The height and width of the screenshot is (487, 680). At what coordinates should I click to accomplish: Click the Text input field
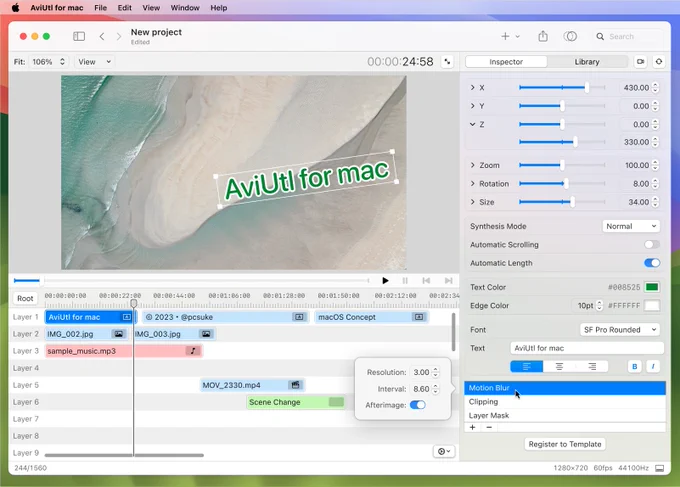click(x=587, y=348)
